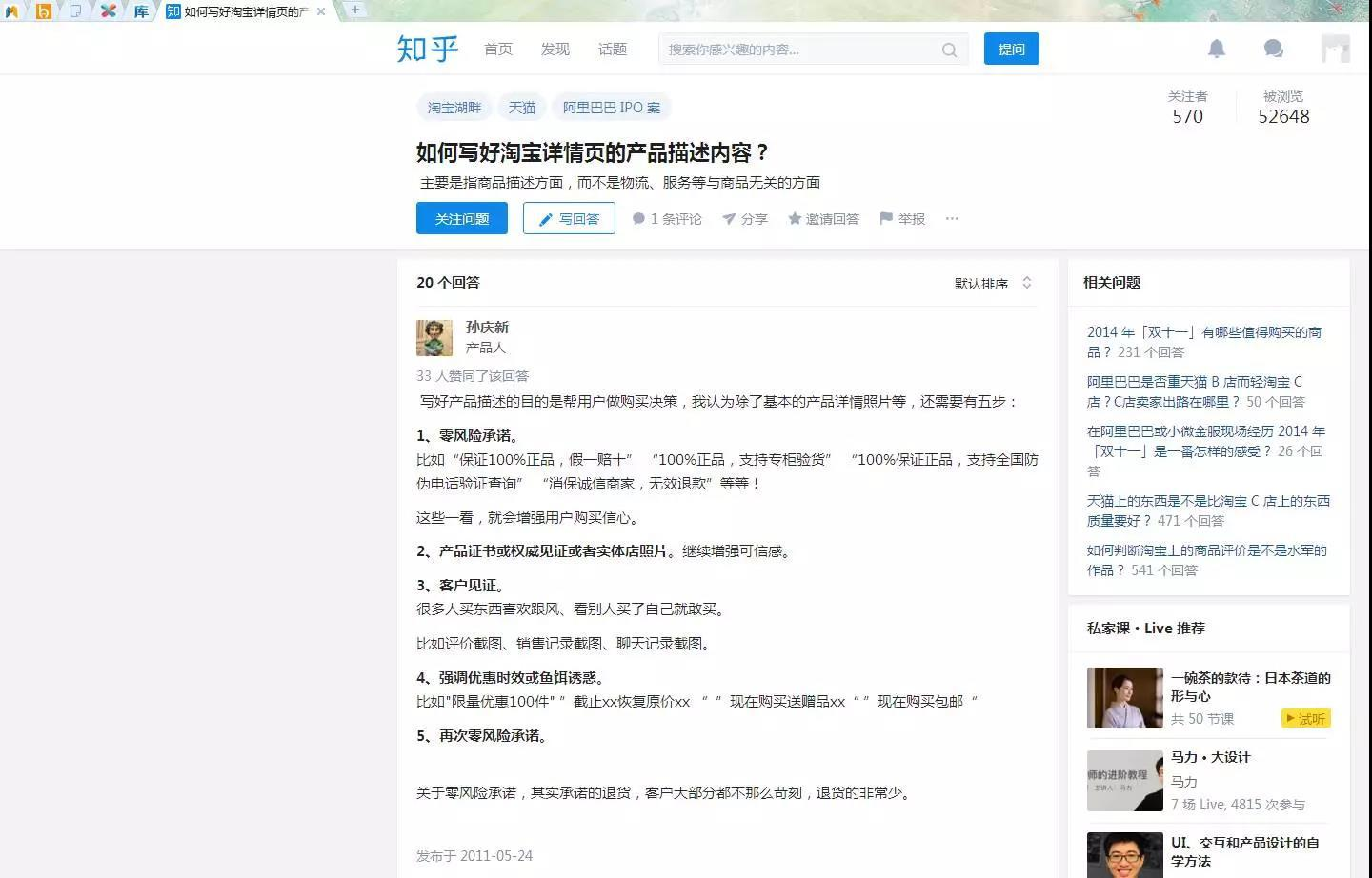This screenshot has height=878, width=1372.
Task: Go to 首页 in the top navigation
Action: click(498, 50)
